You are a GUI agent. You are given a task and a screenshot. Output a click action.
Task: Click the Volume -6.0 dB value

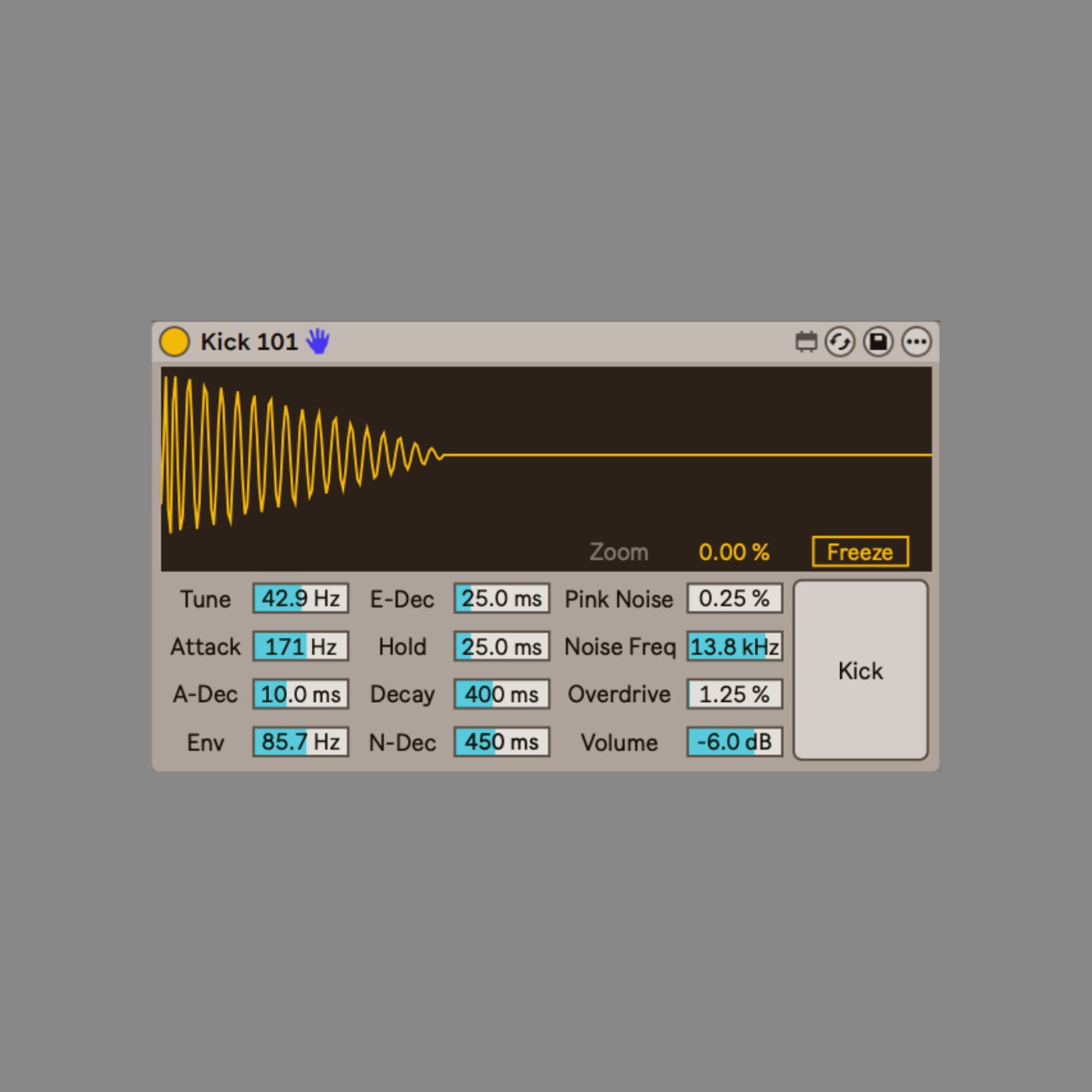734,742
